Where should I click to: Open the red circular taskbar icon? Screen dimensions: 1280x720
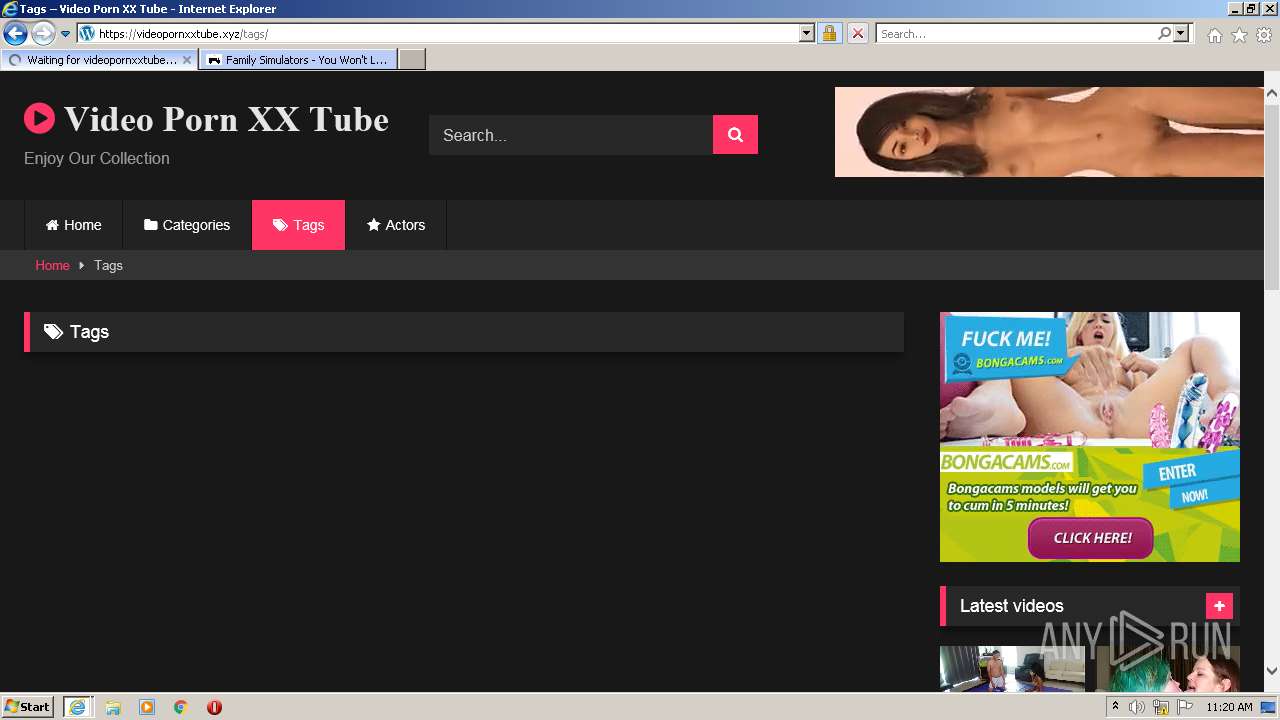pos(214,707)
